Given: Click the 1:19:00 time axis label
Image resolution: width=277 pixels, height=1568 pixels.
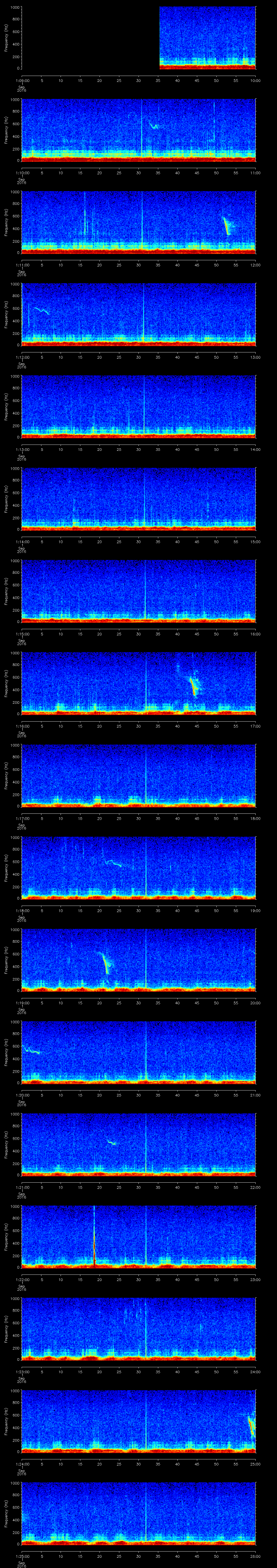Looking at the screenshot, I should [x=22, y=1003].
